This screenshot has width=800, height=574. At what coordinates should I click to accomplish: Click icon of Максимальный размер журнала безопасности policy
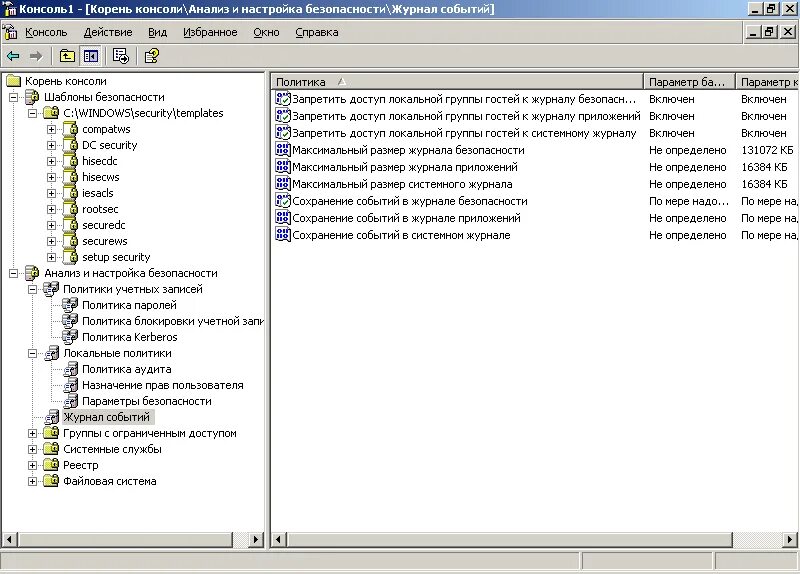(283, 150)
